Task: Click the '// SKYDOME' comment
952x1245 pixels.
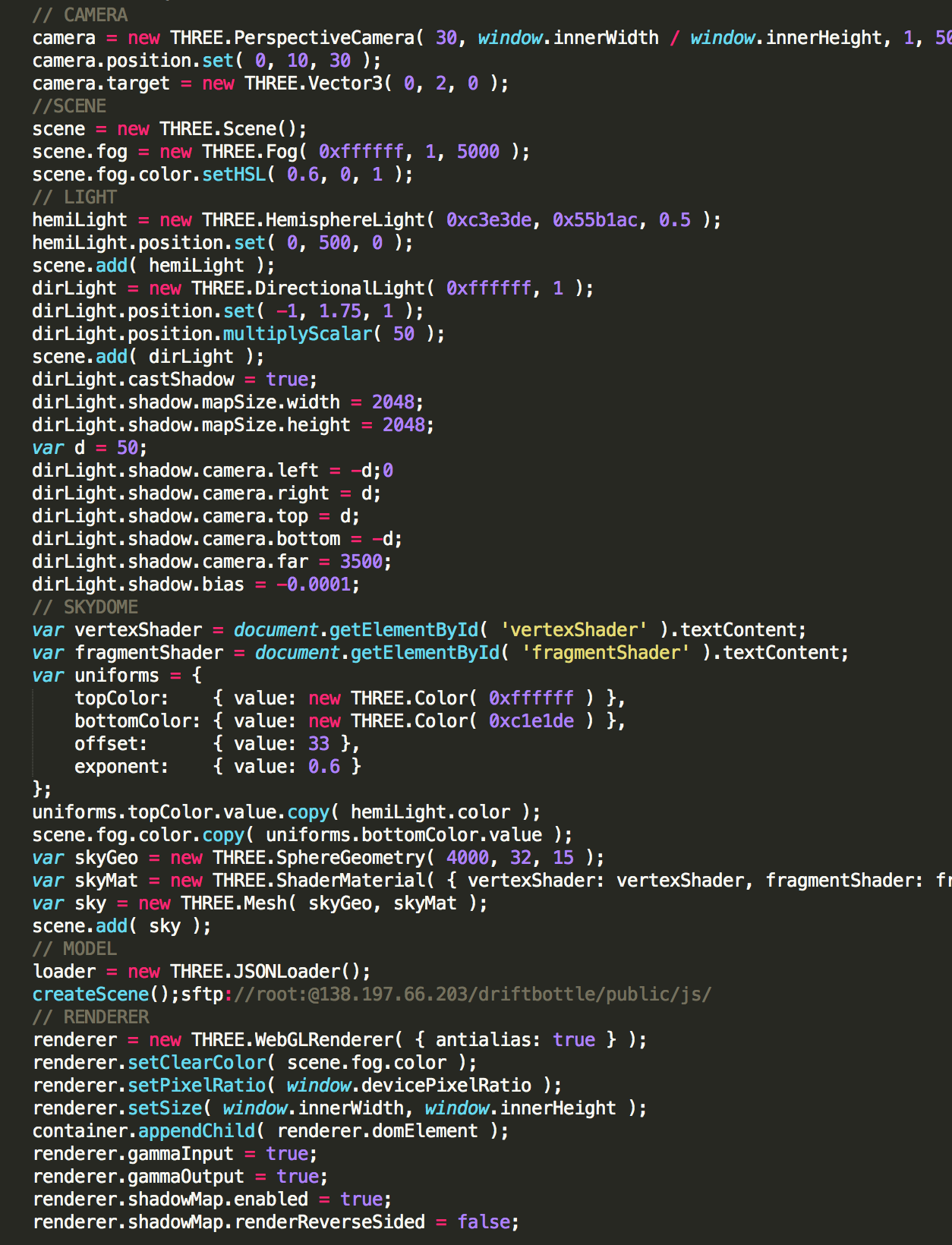Action: pos(85,607)
